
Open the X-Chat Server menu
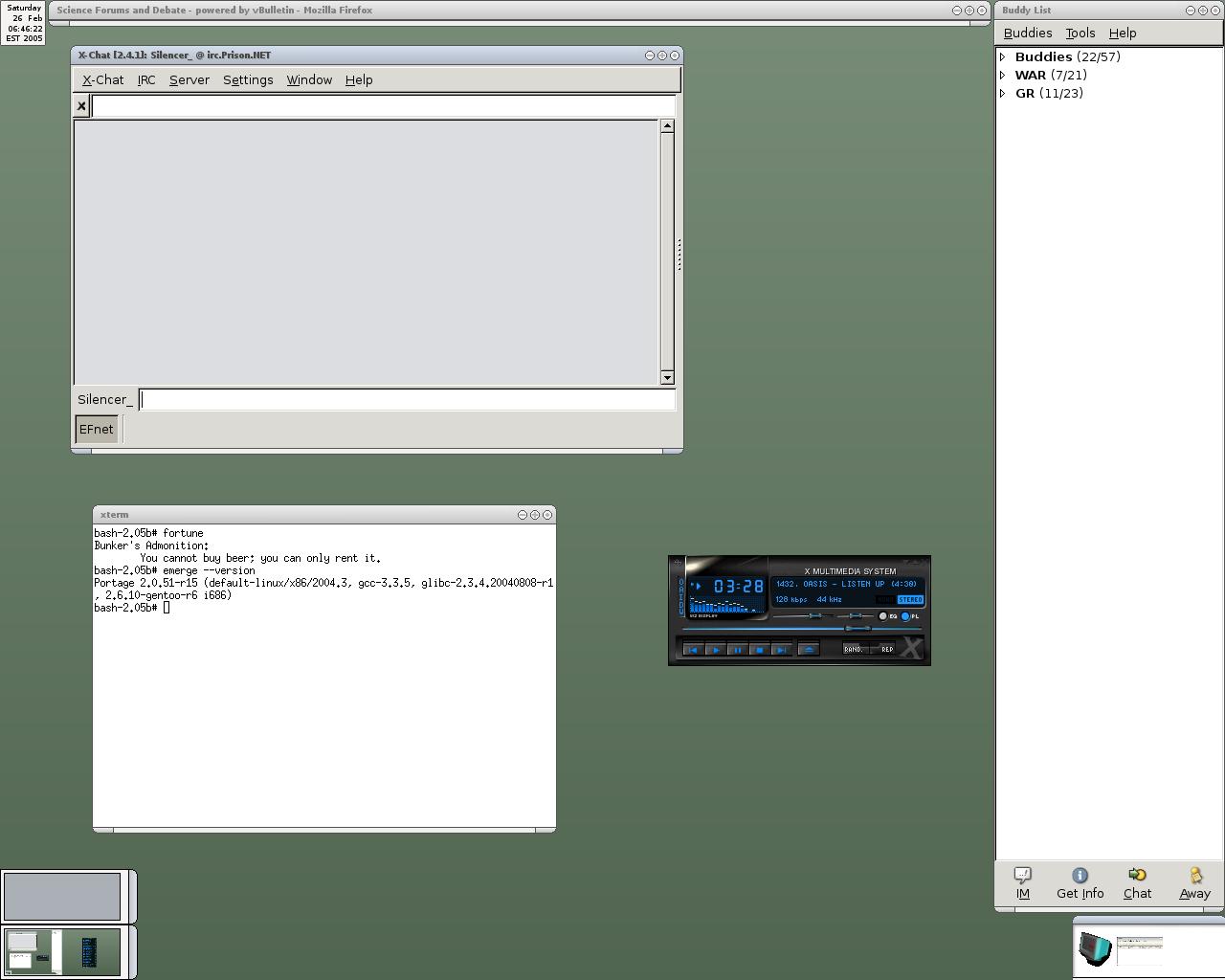(x=189, y=80)
